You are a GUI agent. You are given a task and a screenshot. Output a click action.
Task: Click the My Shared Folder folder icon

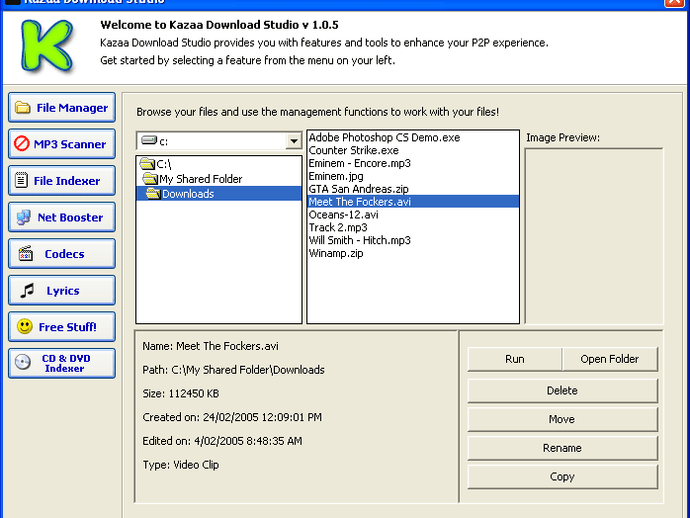coord(150,179)
